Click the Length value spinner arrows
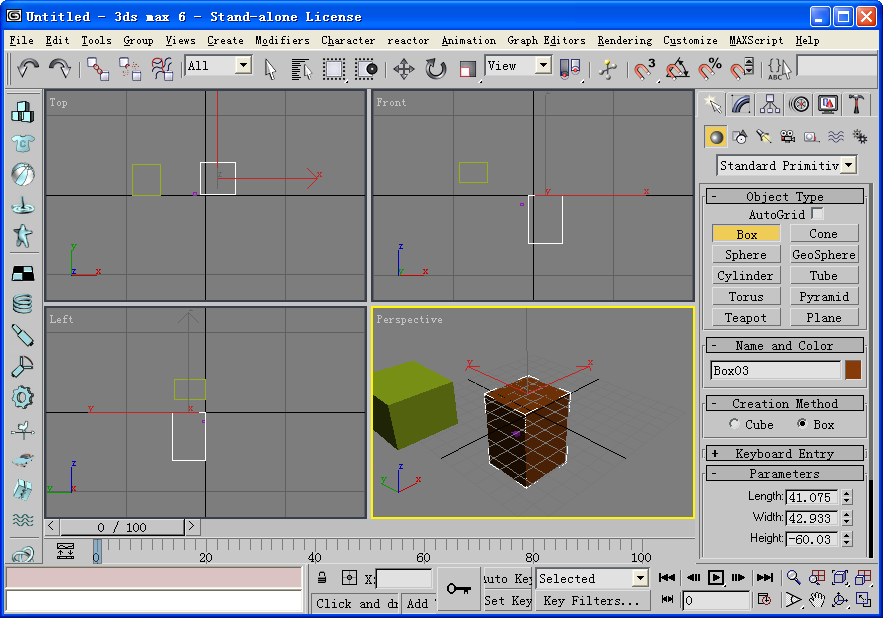This screenshot has height=618, width=883. tap(846, 497)
